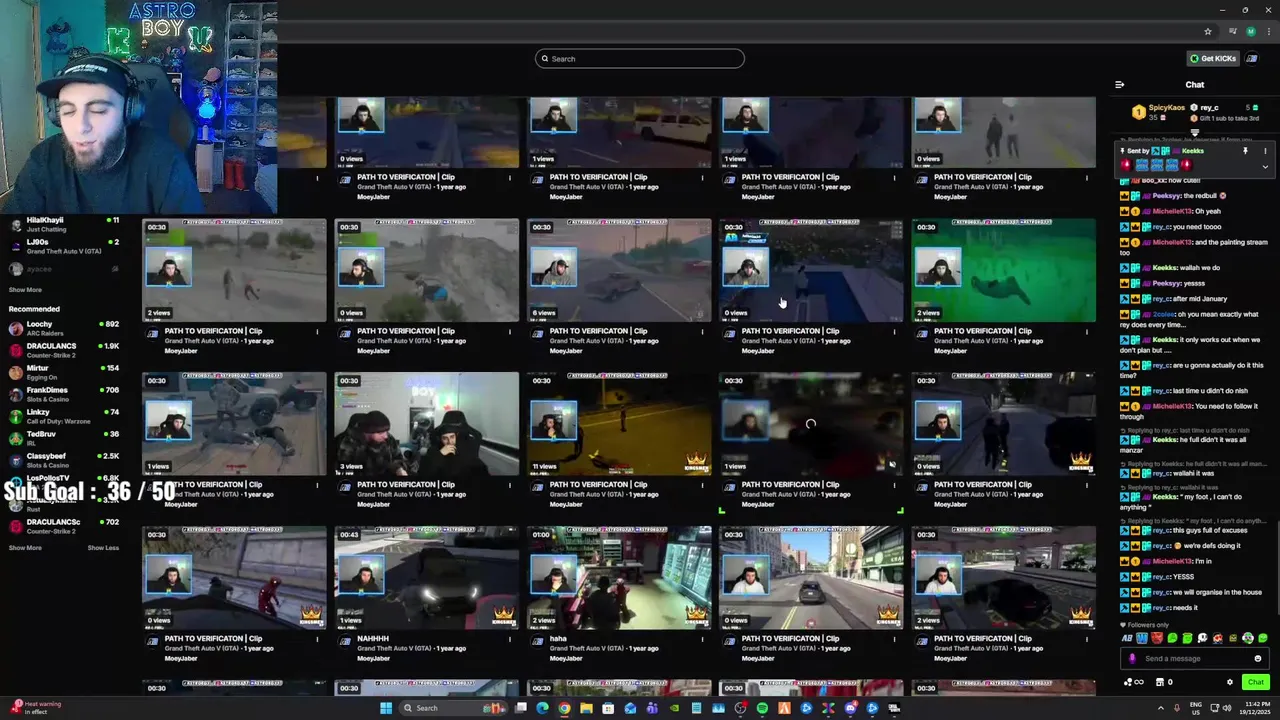Open Discord from the taskbar
This screenshot has height=720, width=1280.
[850, 708]
